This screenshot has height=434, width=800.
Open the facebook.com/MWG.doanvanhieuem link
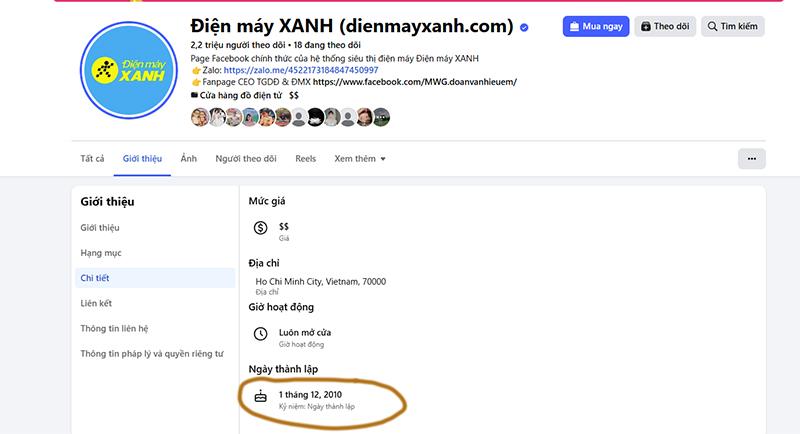414,82
